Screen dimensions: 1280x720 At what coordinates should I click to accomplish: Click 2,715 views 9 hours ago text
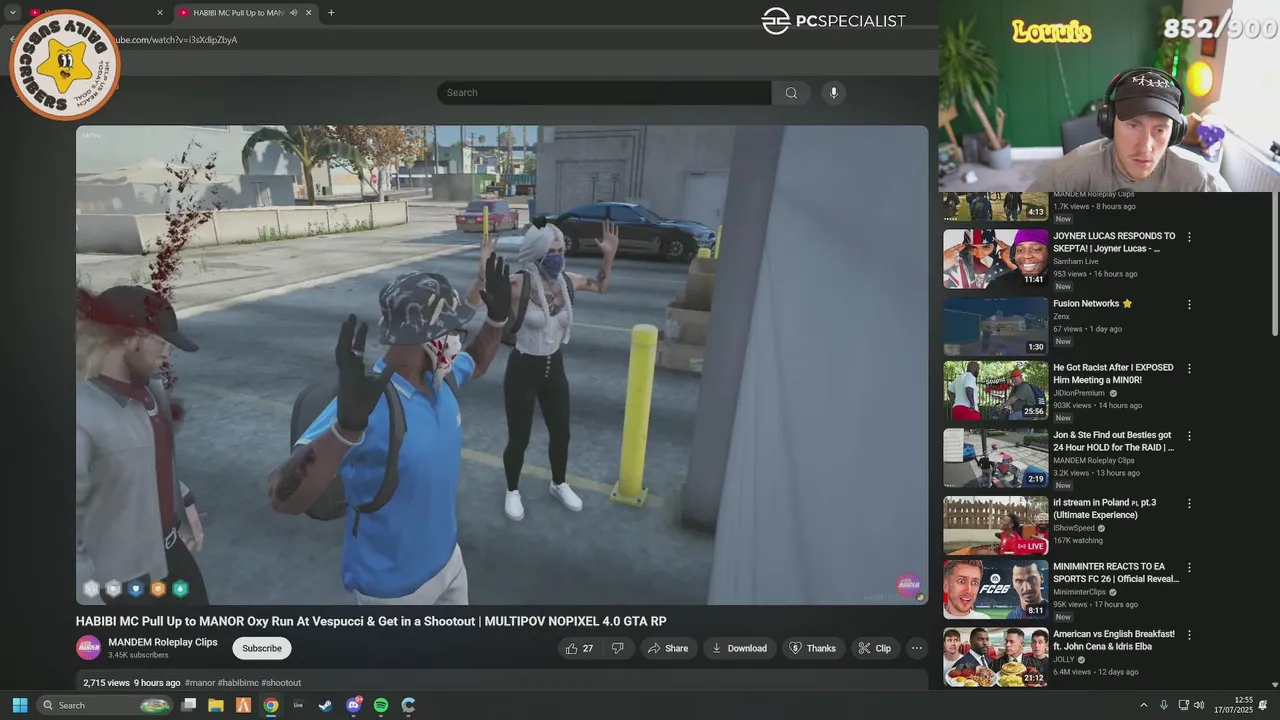click(132, 683)
